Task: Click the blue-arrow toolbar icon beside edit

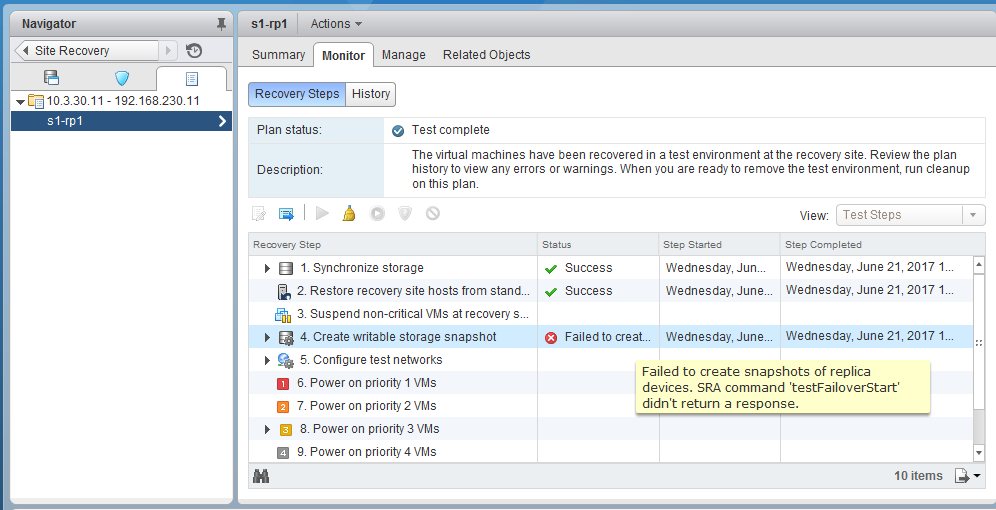Action: click(x=286, y=213)
